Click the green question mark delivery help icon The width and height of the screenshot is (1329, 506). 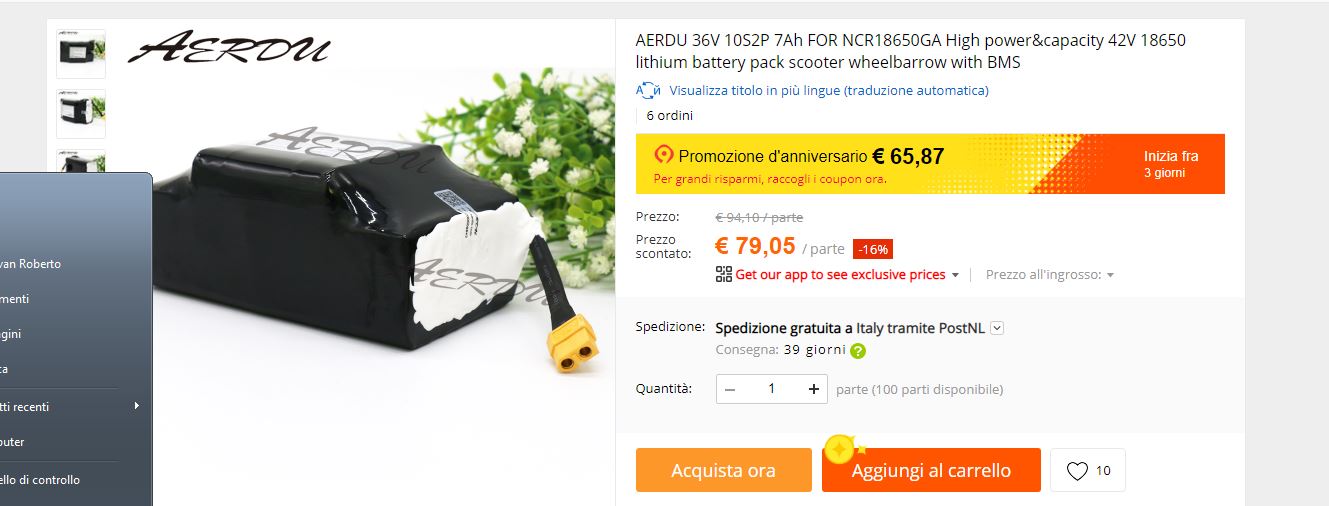point(858,351)
